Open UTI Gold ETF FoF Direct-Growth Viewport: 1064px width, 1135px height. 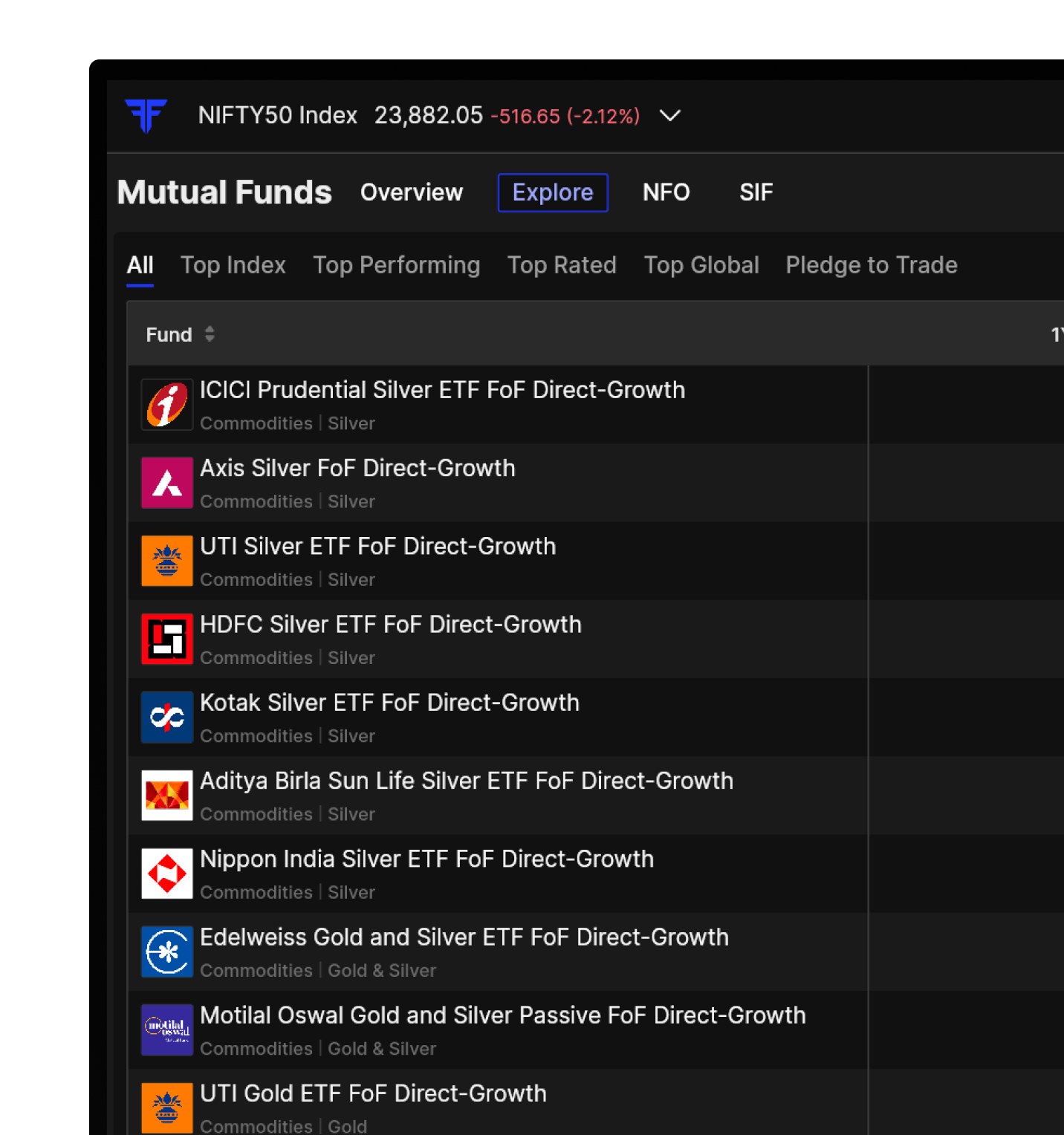coord(374,1093)
